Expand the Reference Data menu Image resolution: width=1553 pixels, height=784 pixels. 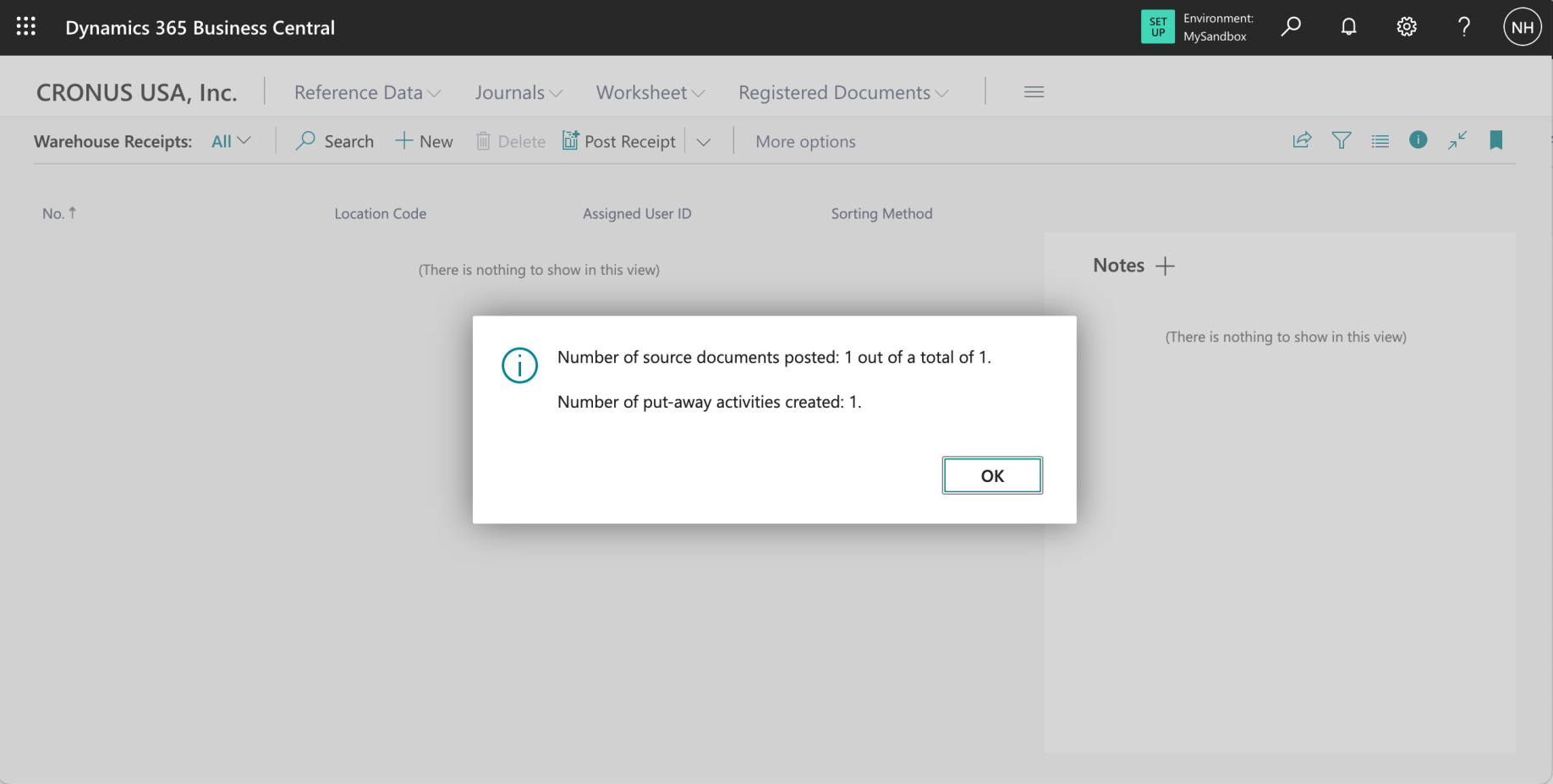tap(368, 92)
